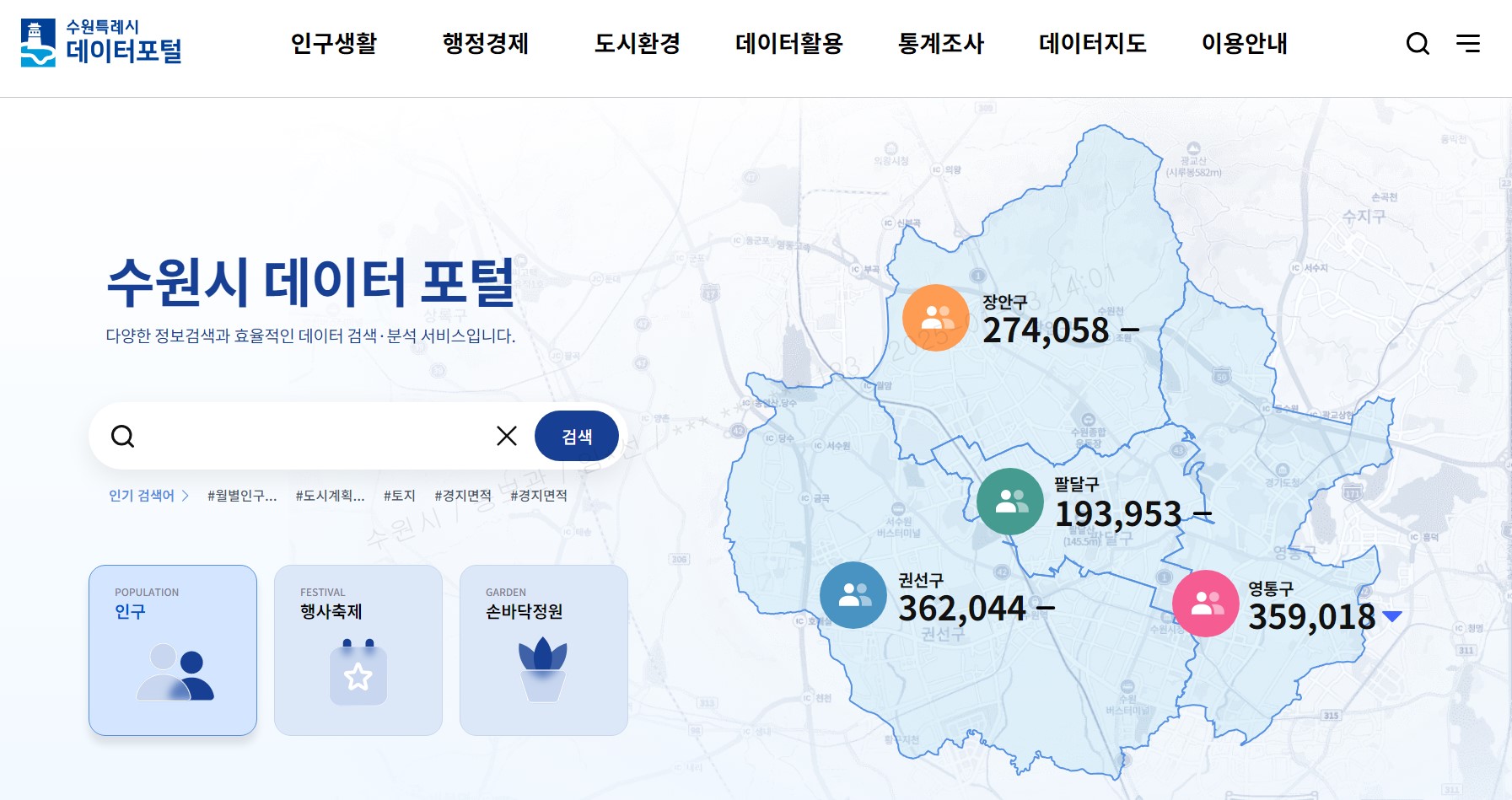Click the orange 장안구 population icon

pos(935,318)
